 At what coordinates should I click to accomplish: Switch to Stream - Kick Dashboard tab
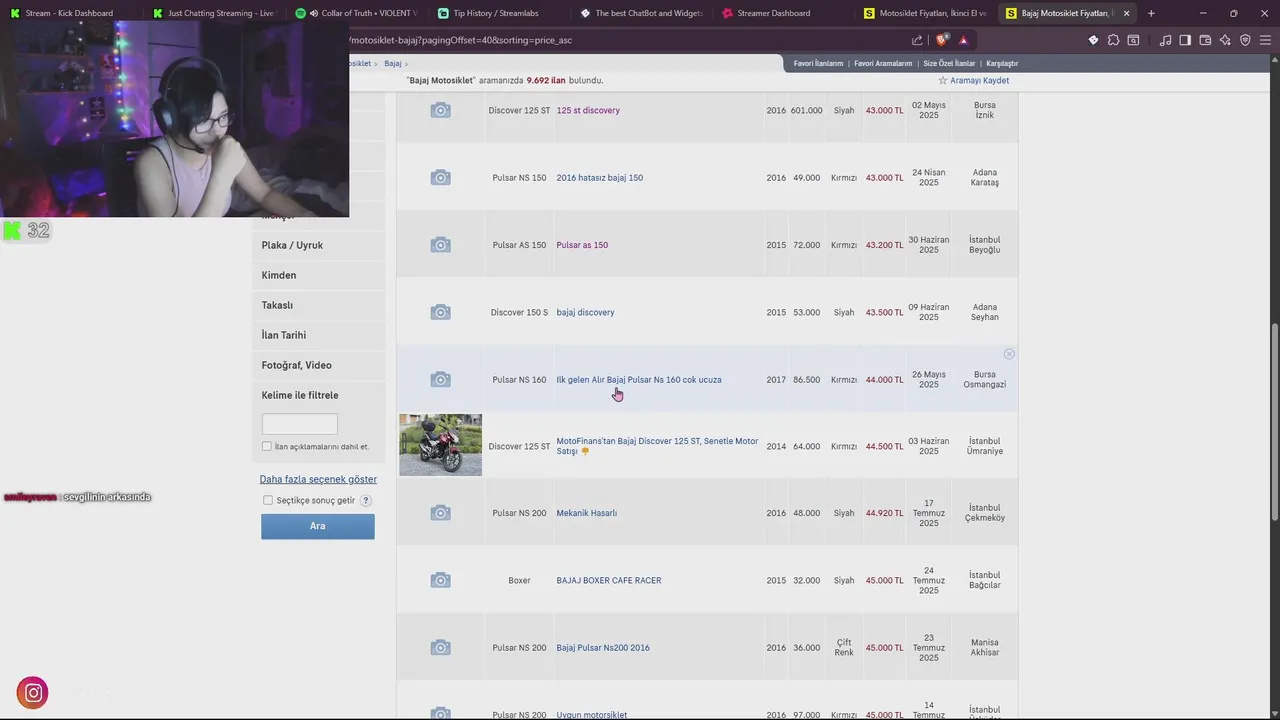coord(70,13)
